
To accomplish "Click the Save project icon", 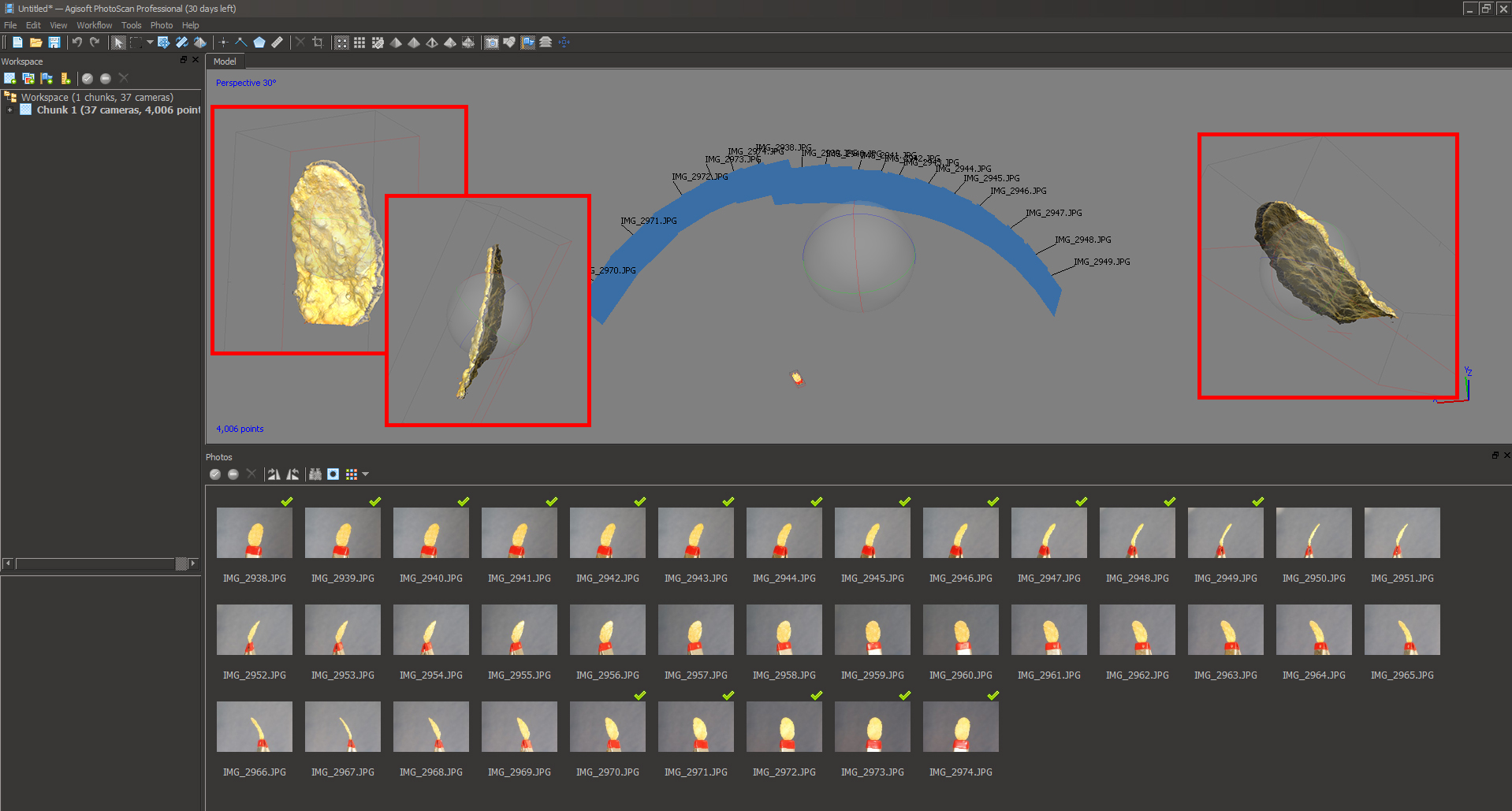I will tap(54, 43).
